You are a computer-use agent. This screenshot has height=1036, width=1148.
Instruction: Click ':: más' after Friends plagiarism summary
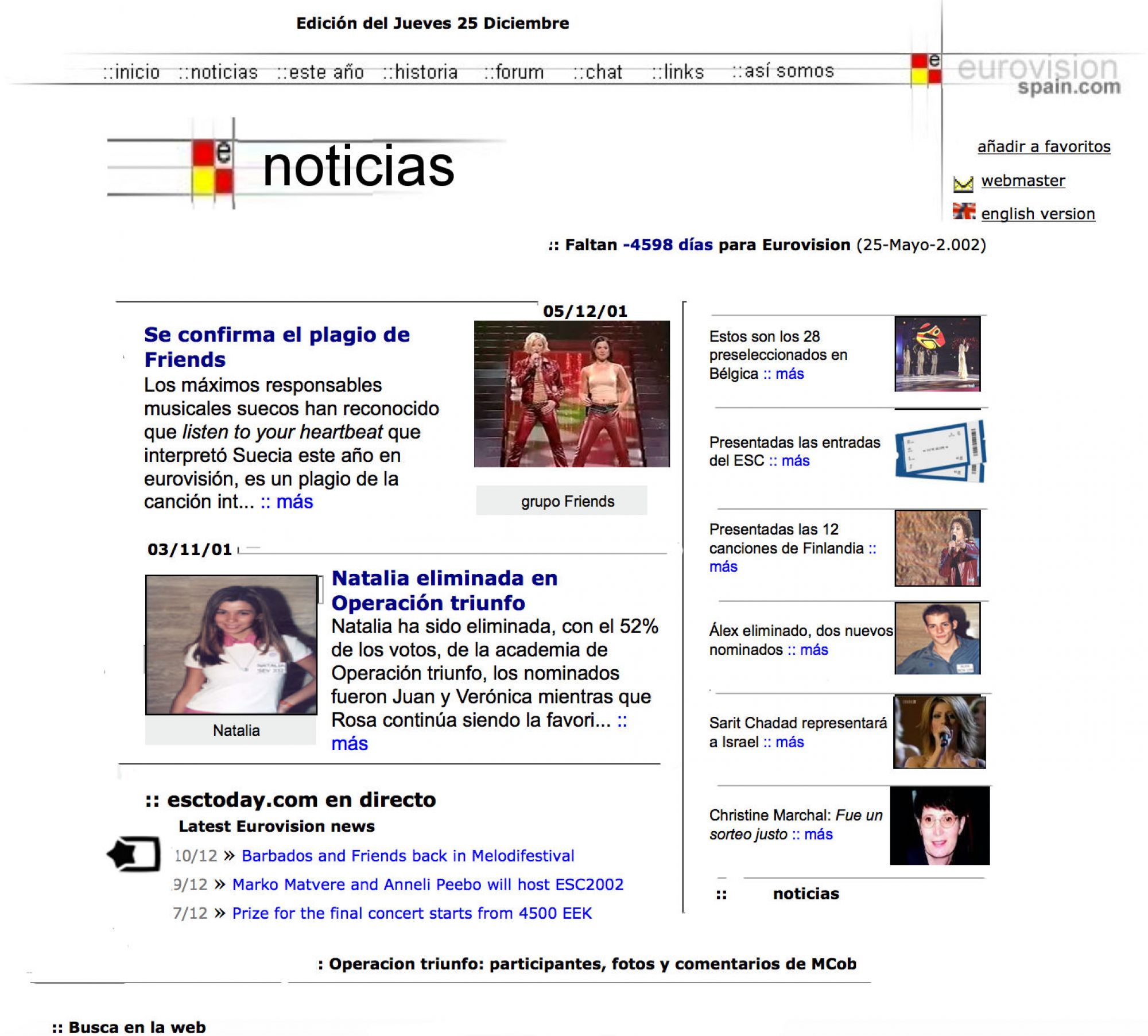pos(286,502)
